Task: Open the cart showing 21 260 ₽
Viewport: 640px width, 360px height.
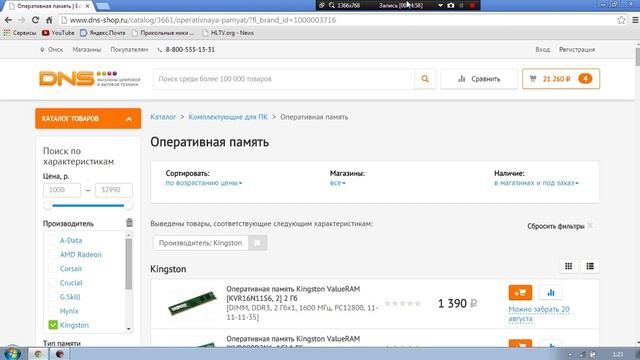Action: (561, 79)
